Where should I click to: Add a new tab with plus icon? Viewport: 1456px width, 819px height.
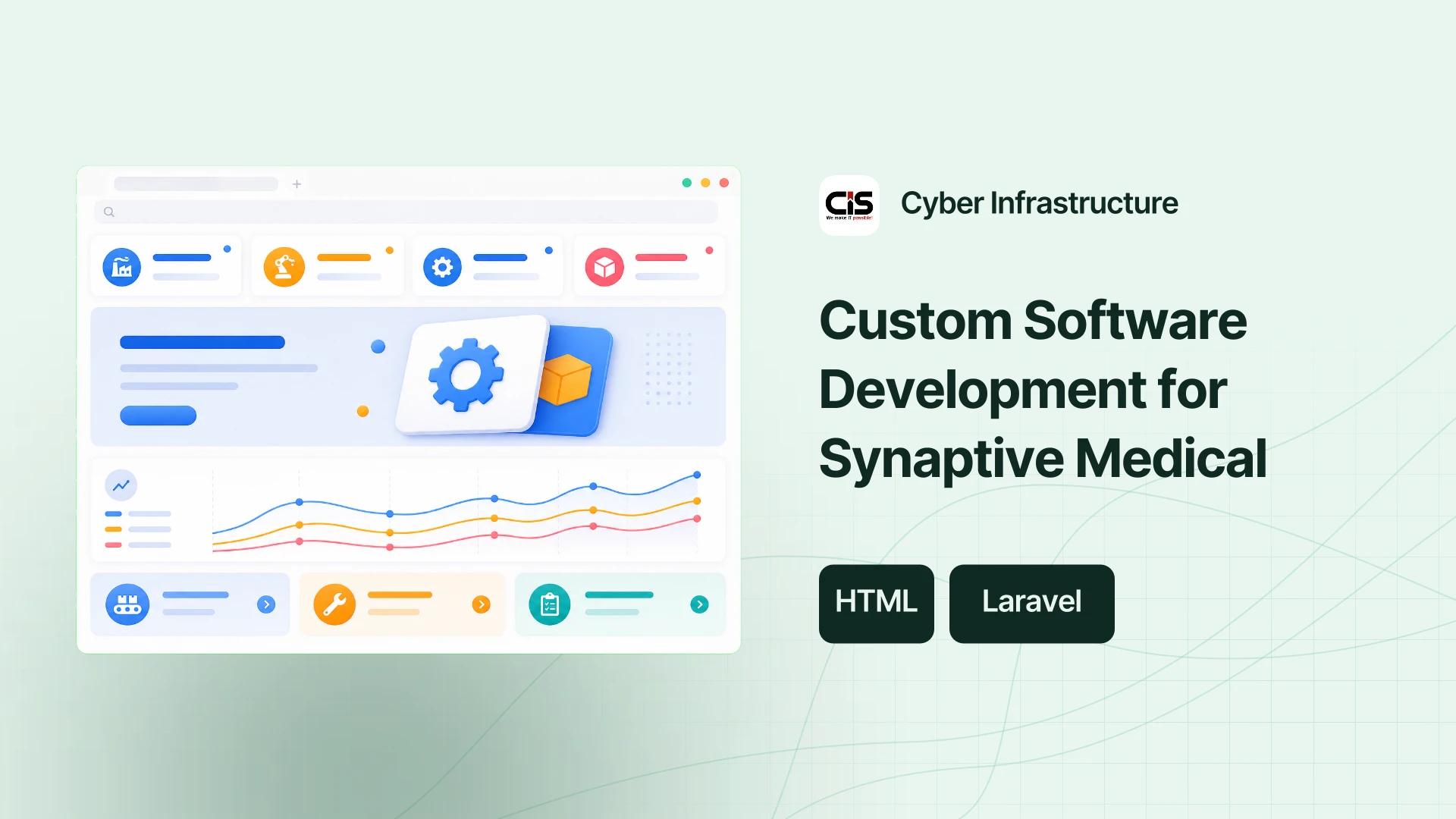[x=297, y=184]
